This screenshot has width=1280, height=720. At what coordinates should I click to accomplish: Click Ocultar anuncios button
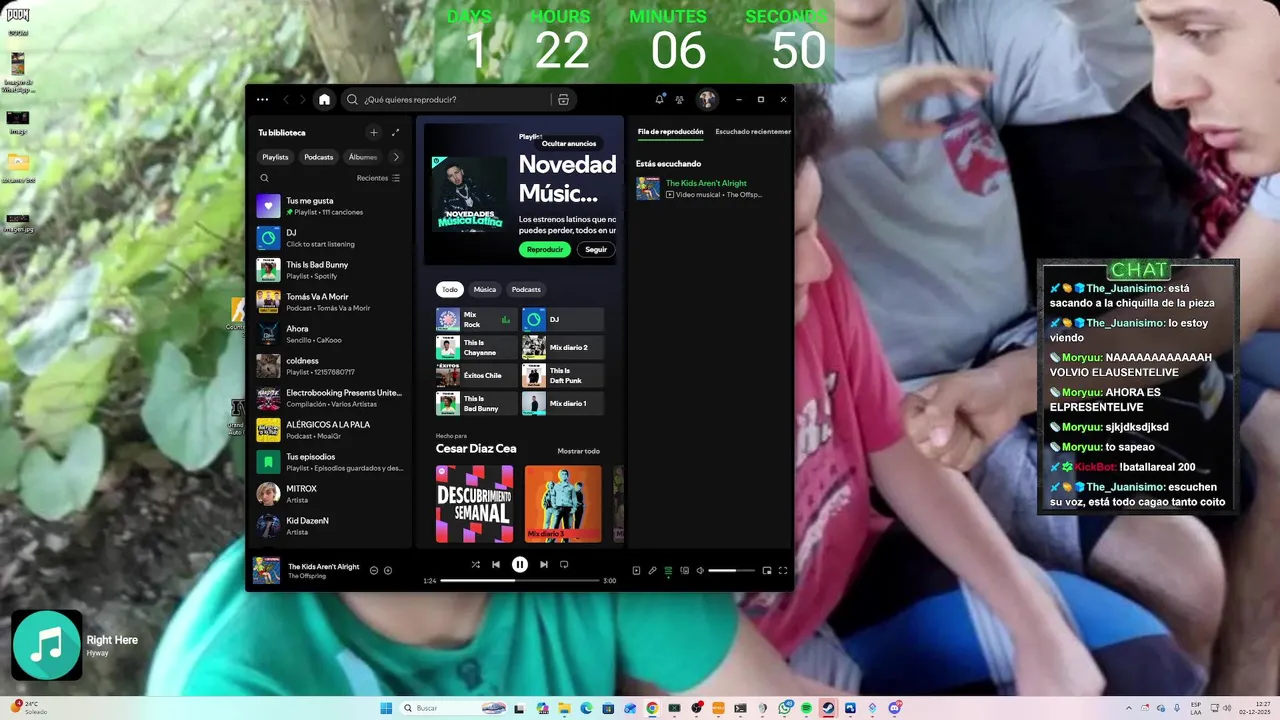(569, 143)
